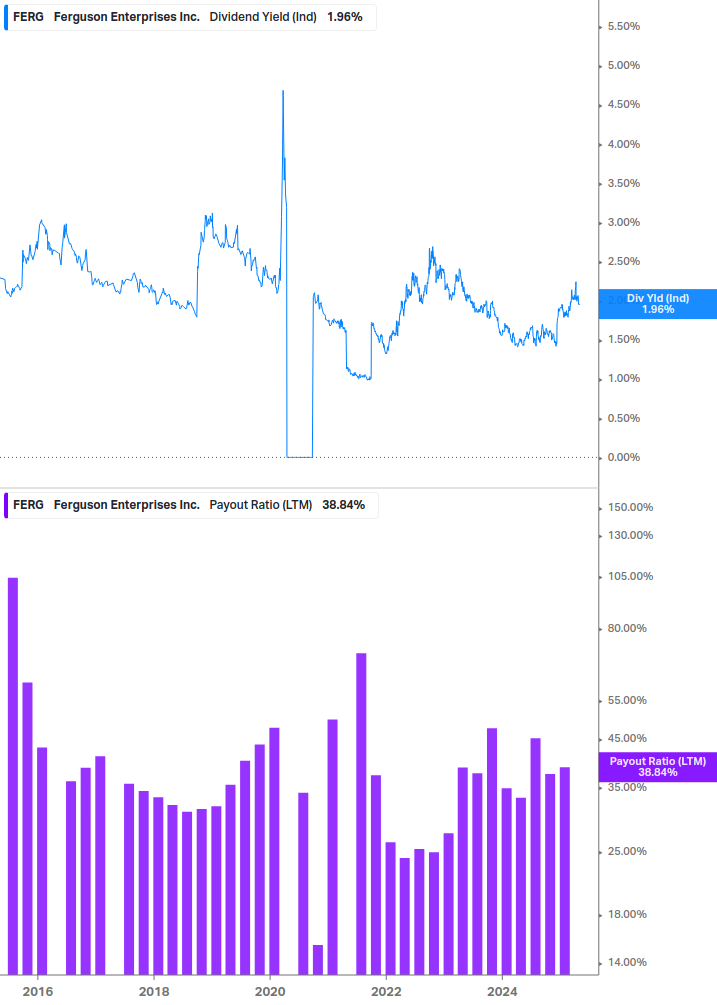
Task: Click the Payout Ratio legend header
Action: (191, 505)
